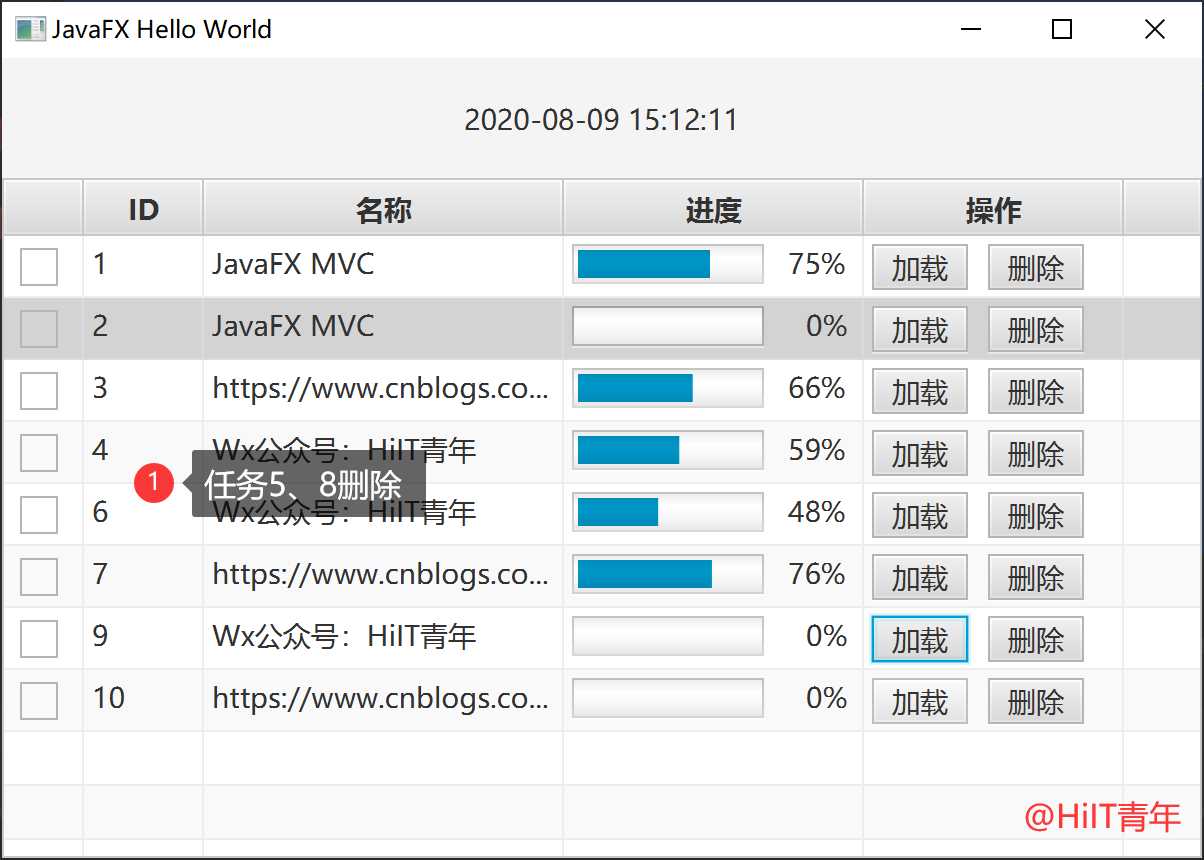Delete task ID 6 via 删除
This screenshot has width=1204, height=860.
1036,515
